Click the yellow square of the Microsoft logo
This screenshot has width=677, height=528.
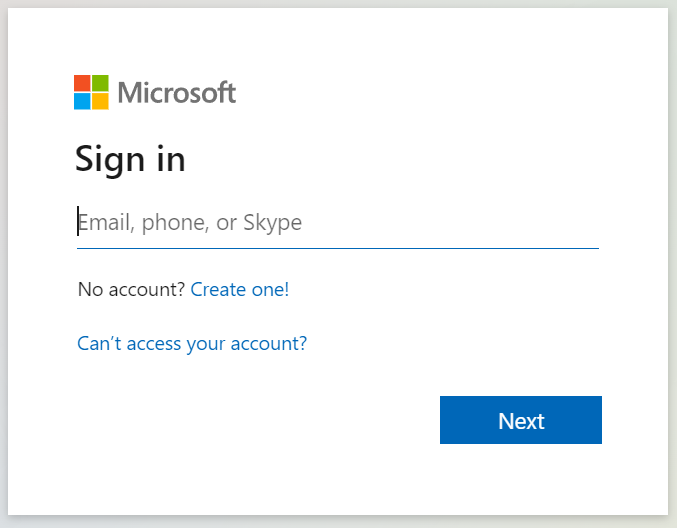(x=100, y=101)
